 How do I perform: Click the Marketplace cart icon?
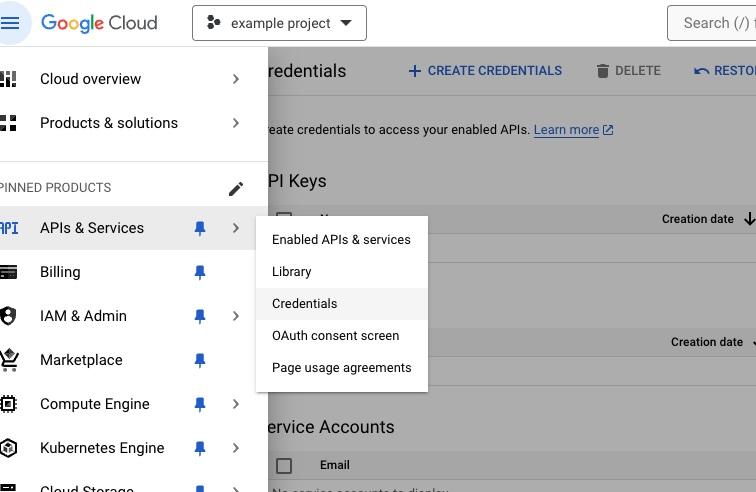(x=9, y=360)
